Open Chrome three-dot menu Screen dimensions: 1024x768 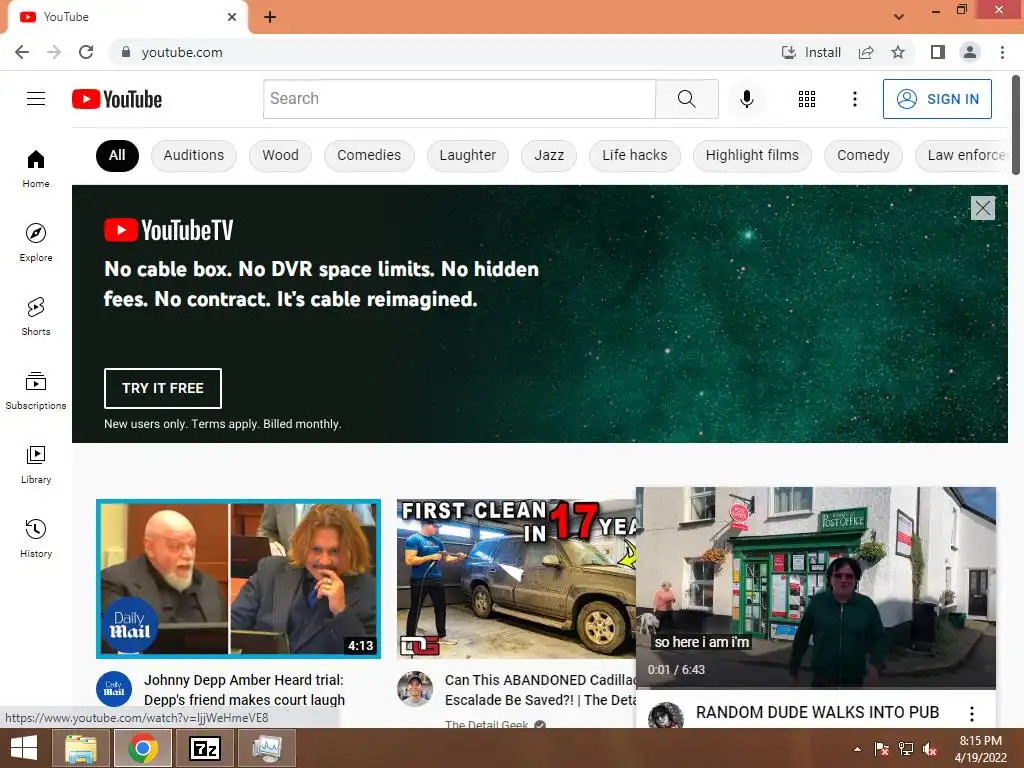(1002, 52)
